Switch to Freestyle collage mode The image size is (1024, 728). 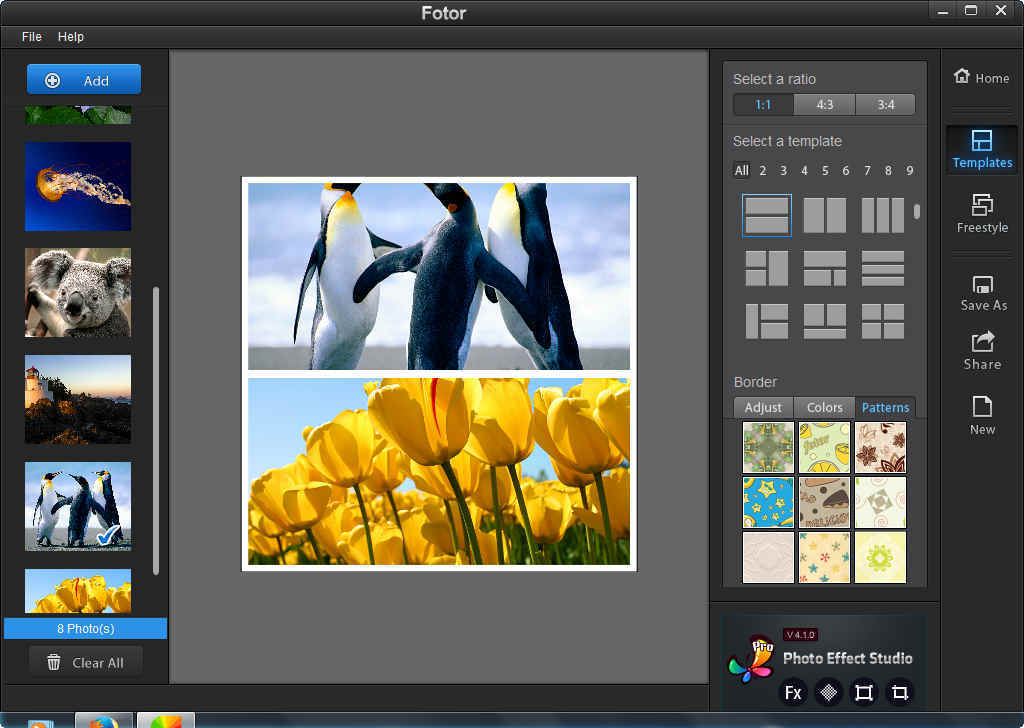(982, 214)
